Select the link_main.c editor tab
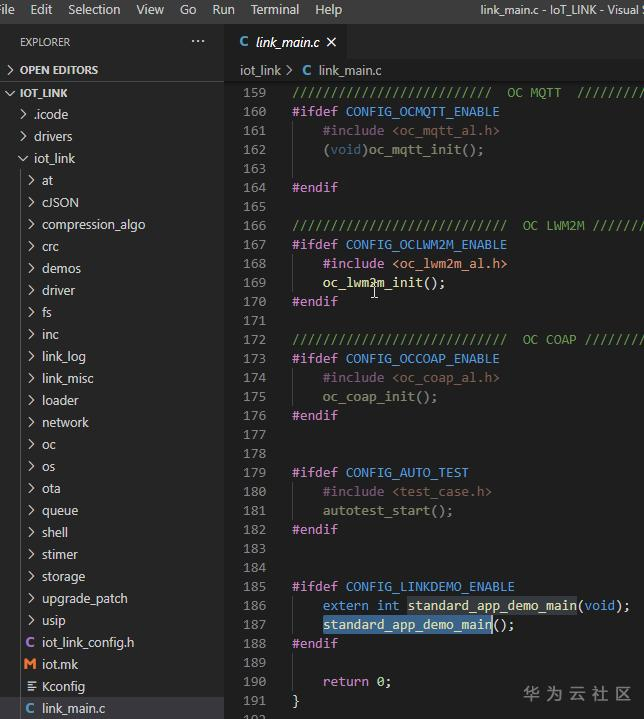Screen dimensions: 644x719 (x=285, y=42)
